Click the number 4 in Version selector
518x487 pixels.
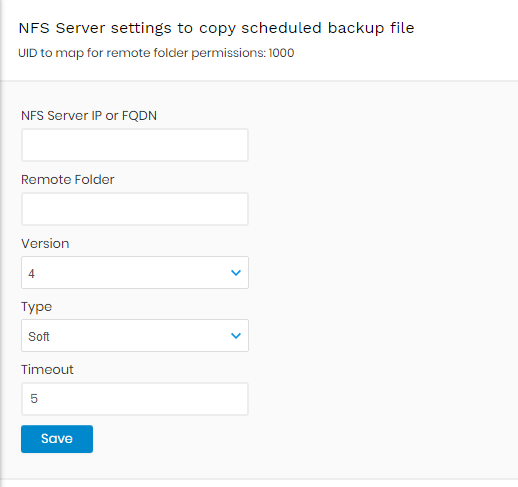(x=31, y=274)
